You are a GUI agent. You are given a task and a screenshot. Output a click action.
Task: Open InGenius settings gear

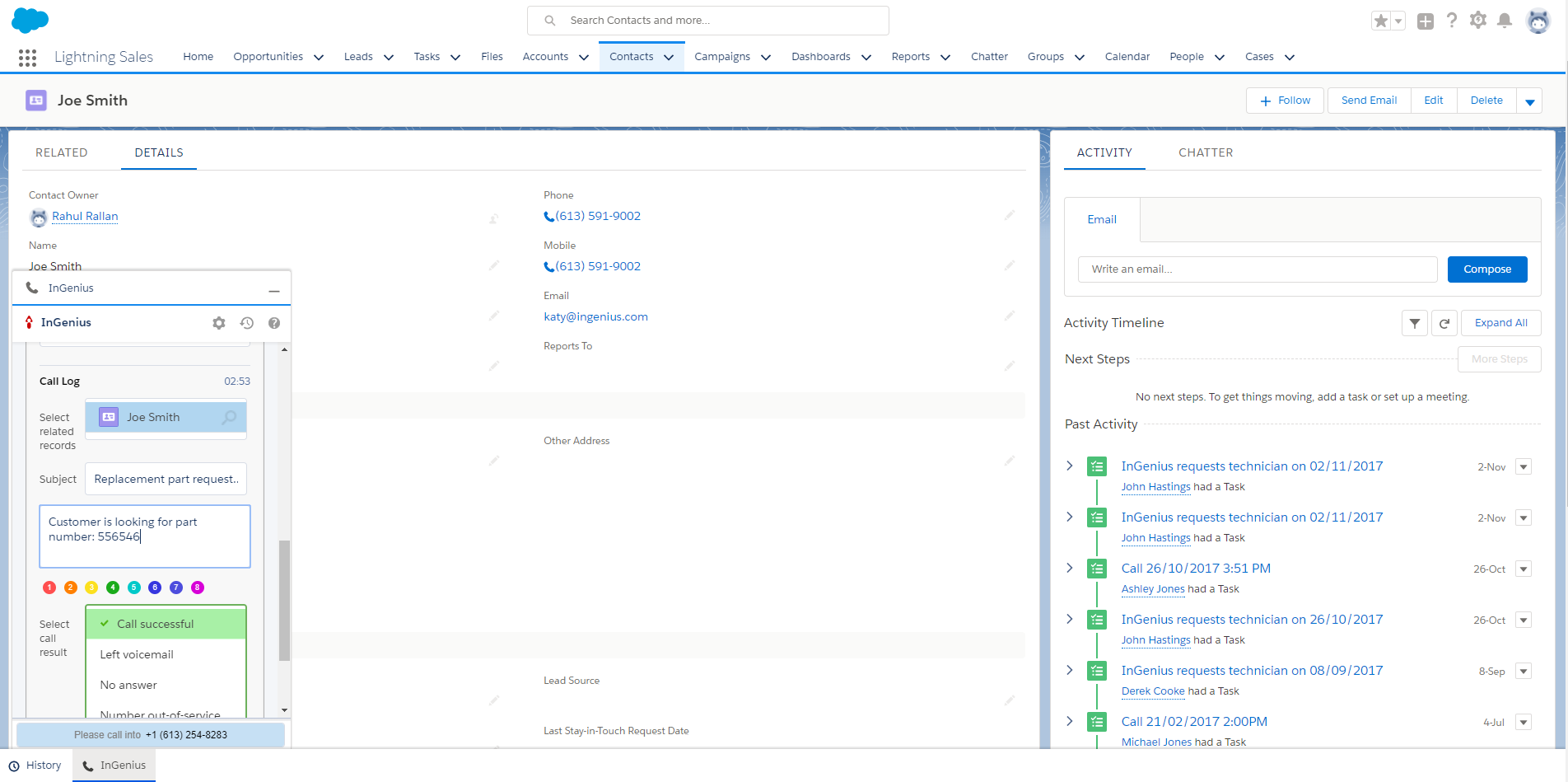tap(219, 323)
